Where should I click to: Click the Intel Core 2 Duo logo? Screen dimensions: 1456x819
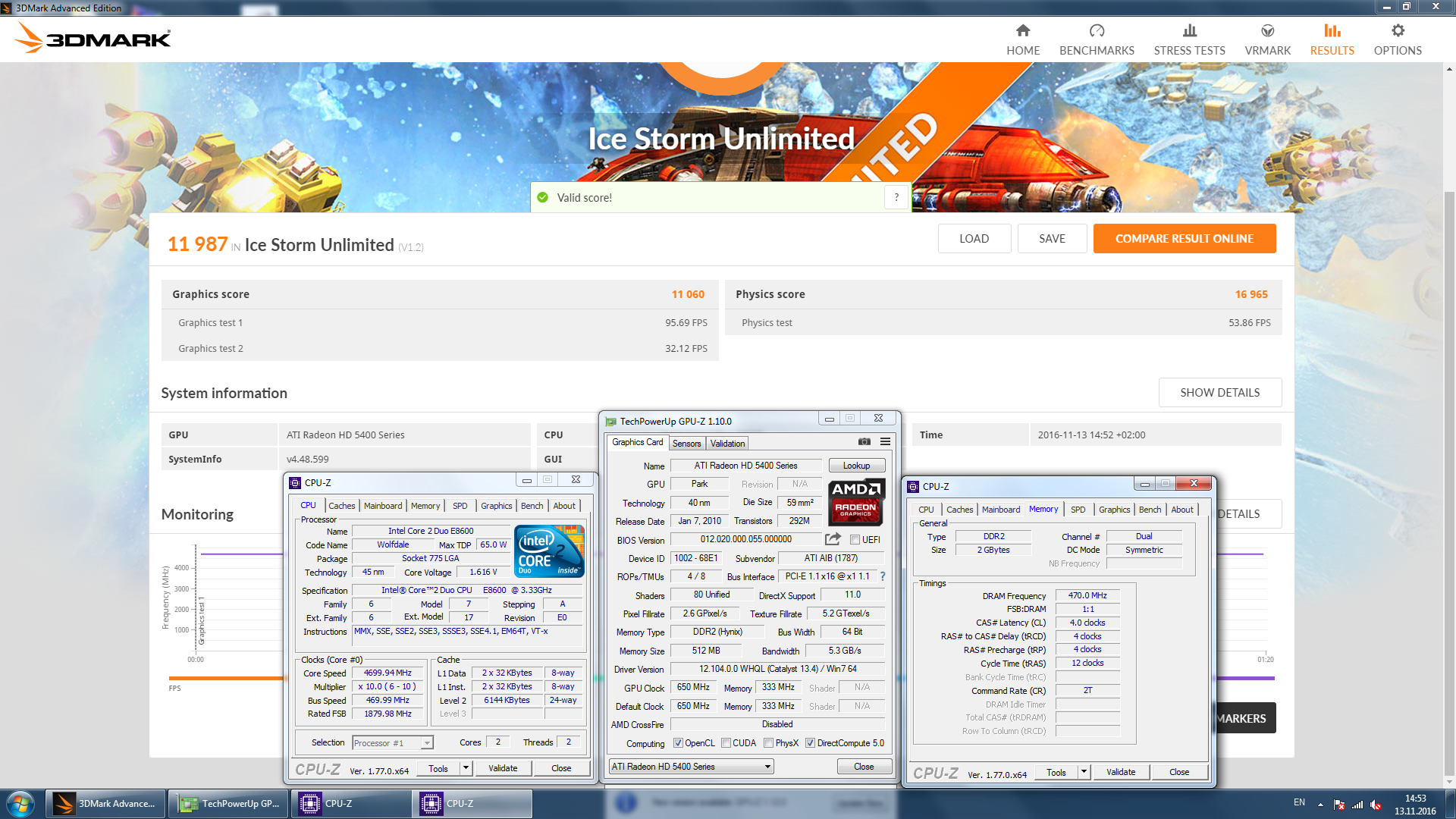pyautogui.click(x=549, y=551)
